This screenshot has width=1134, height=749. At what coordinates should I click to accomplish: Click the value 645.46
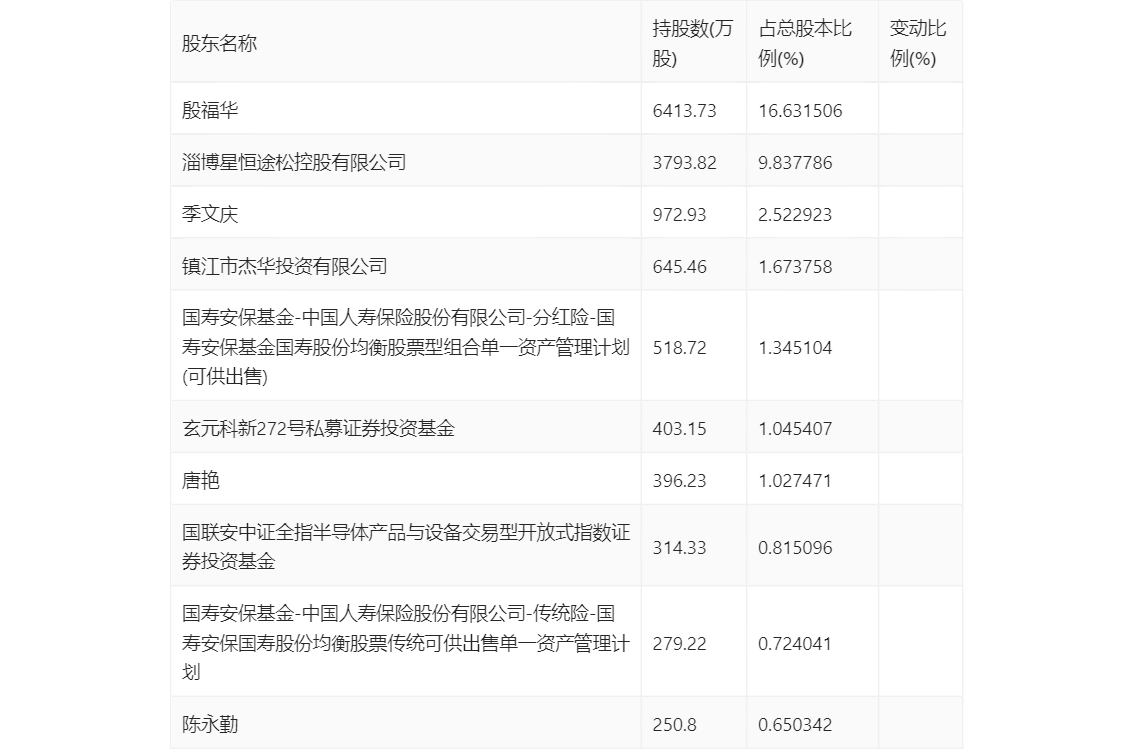[679, 267]
